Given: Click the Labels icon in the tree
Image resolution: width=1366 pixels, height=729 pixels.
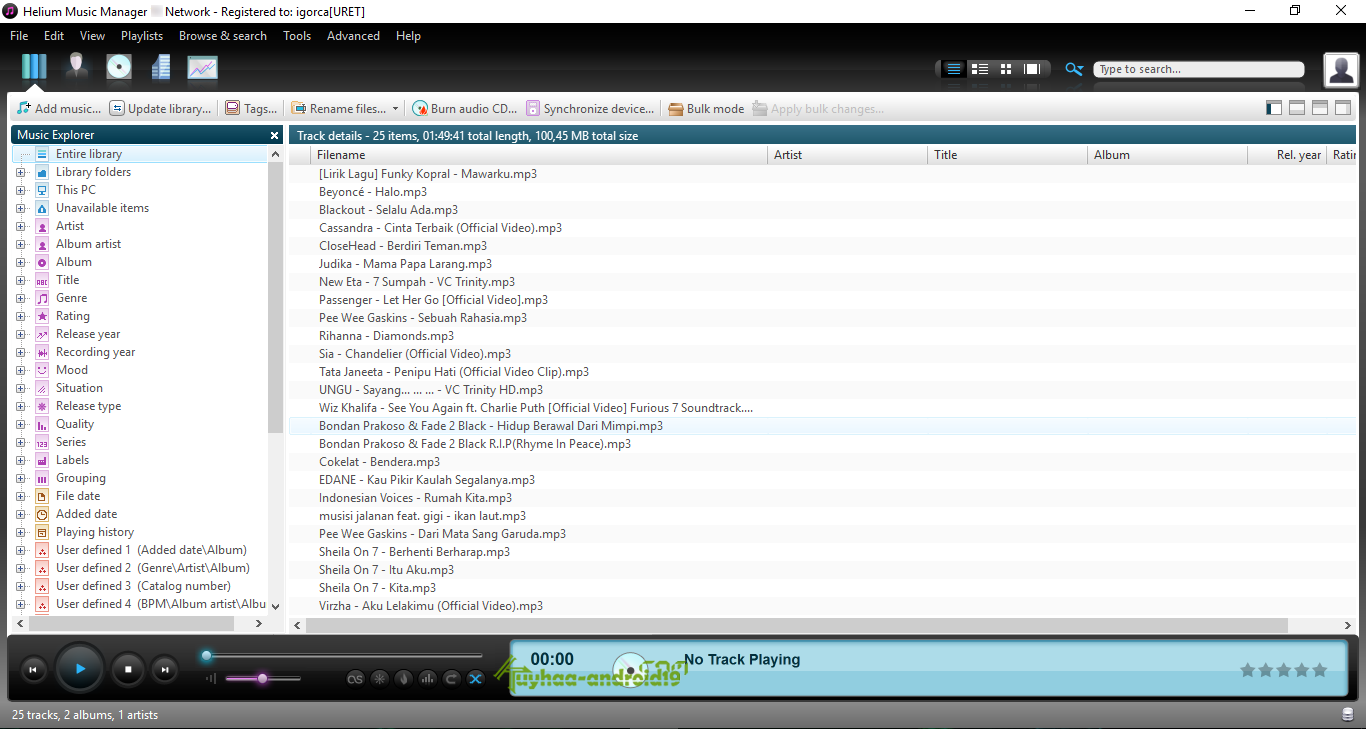Looking at the screenshot, I should (x=42, y=460).
